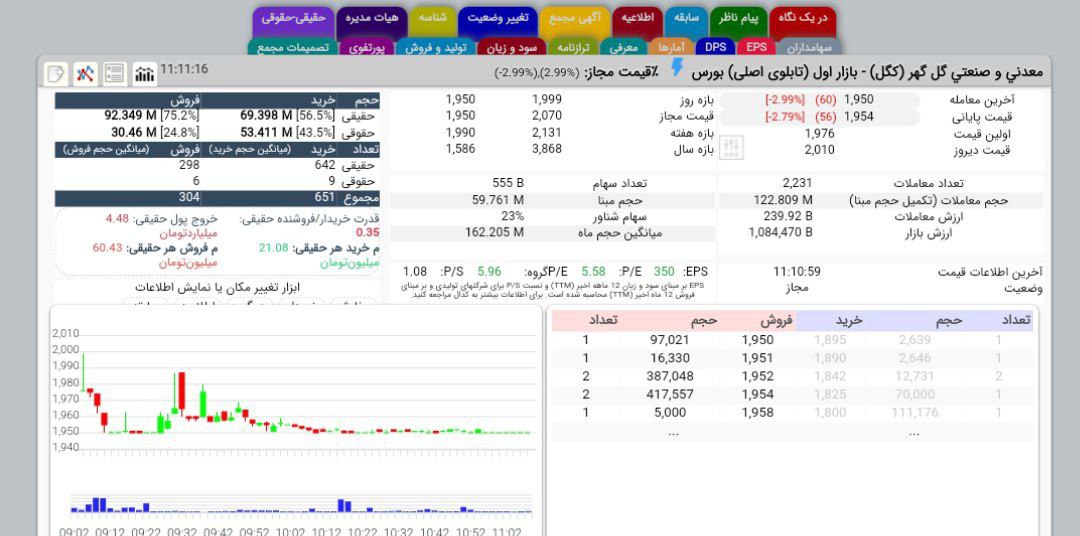This screenshot has height=536, width=1080.
Task: Select the DPS sub-tab
Action: (x=715, y=47)
